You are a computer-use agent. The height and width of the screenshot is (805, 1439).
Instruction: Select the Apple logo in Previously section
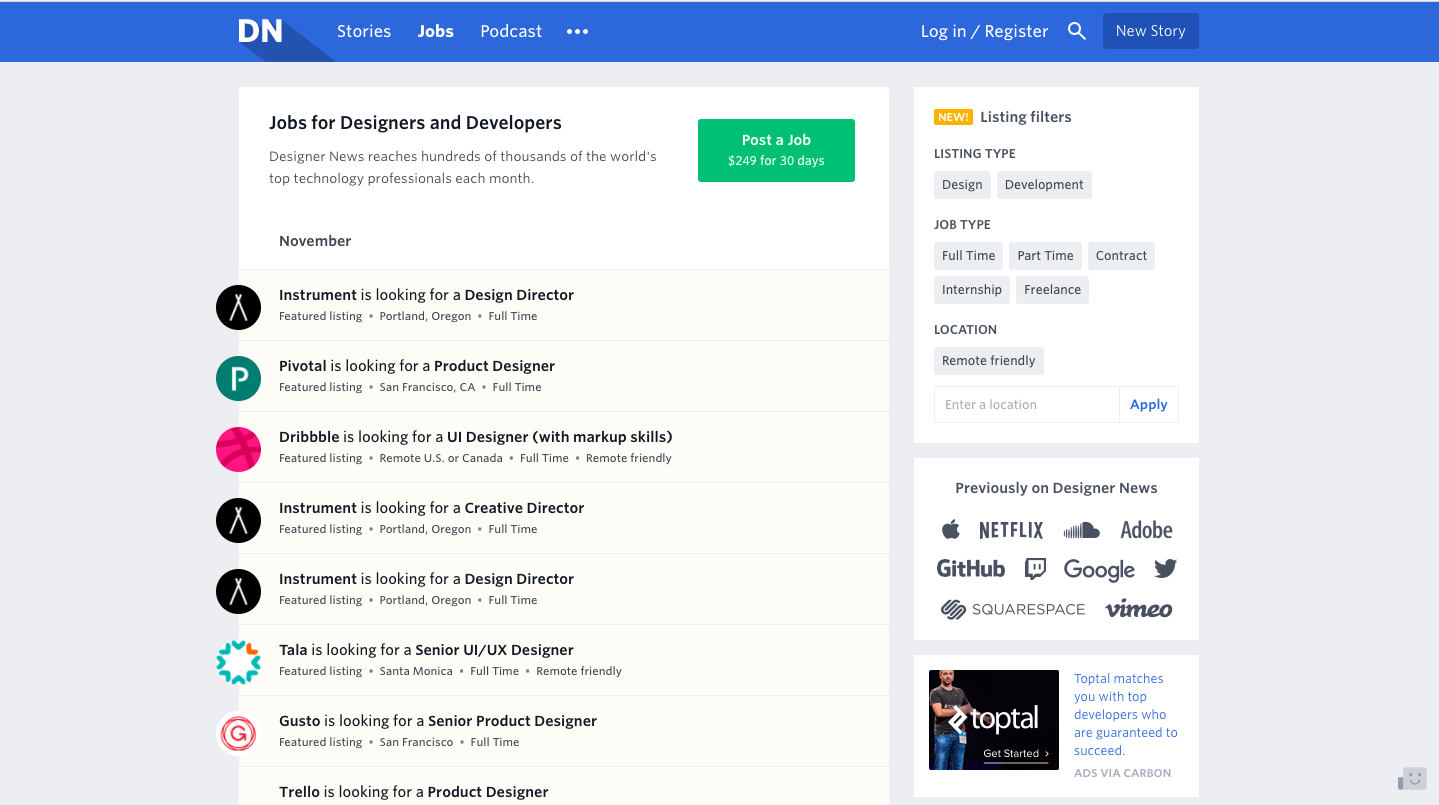tap(951, 529)
